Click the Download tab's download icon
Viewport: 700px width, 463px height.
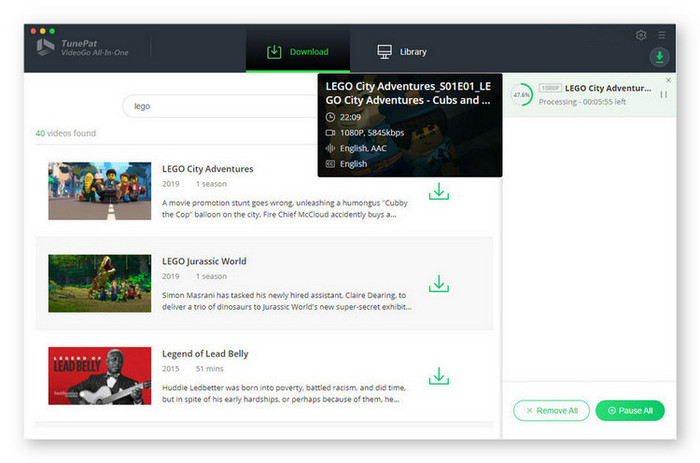click(x=274, y=52)
